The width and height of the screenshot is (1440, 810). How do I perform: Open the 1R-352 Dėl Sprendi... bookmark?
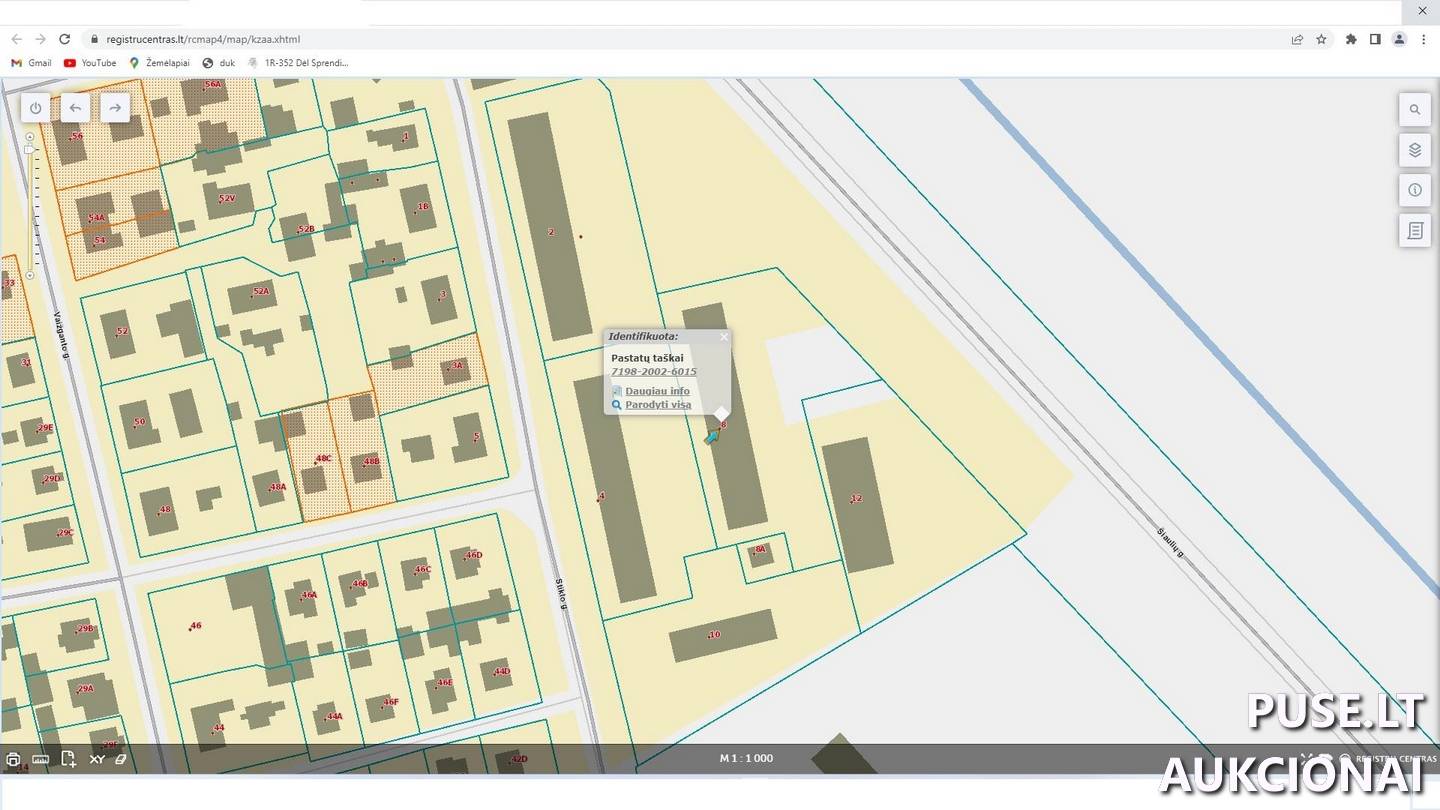click(x=298, y=63)
